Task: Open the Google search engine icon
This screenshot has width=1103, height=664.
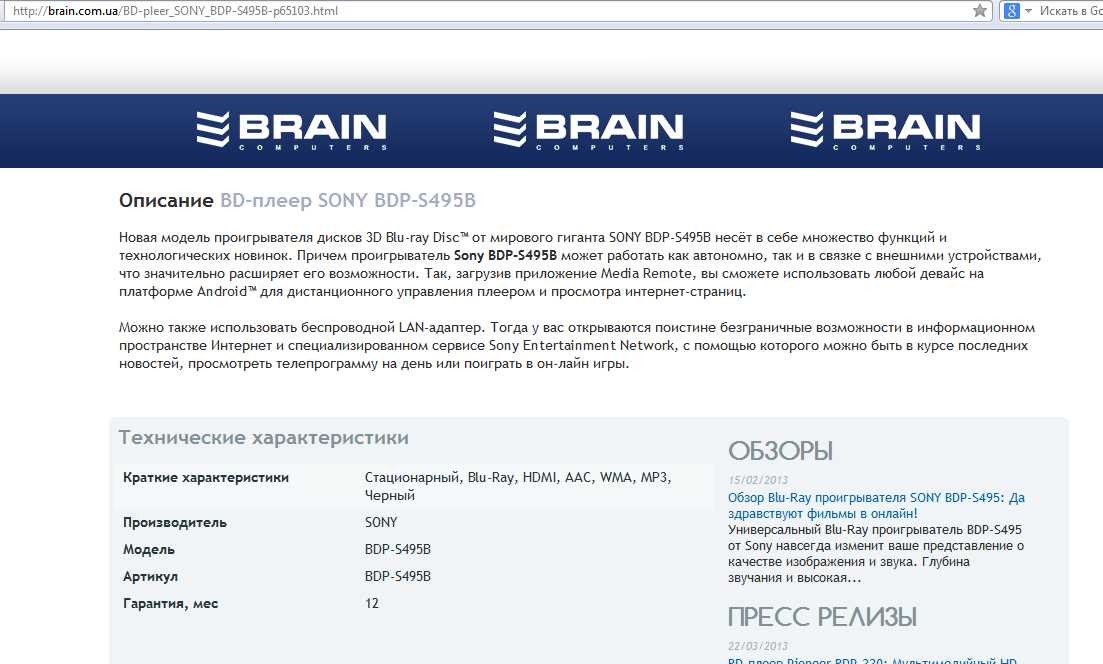Action: (x=1012, y=11)
